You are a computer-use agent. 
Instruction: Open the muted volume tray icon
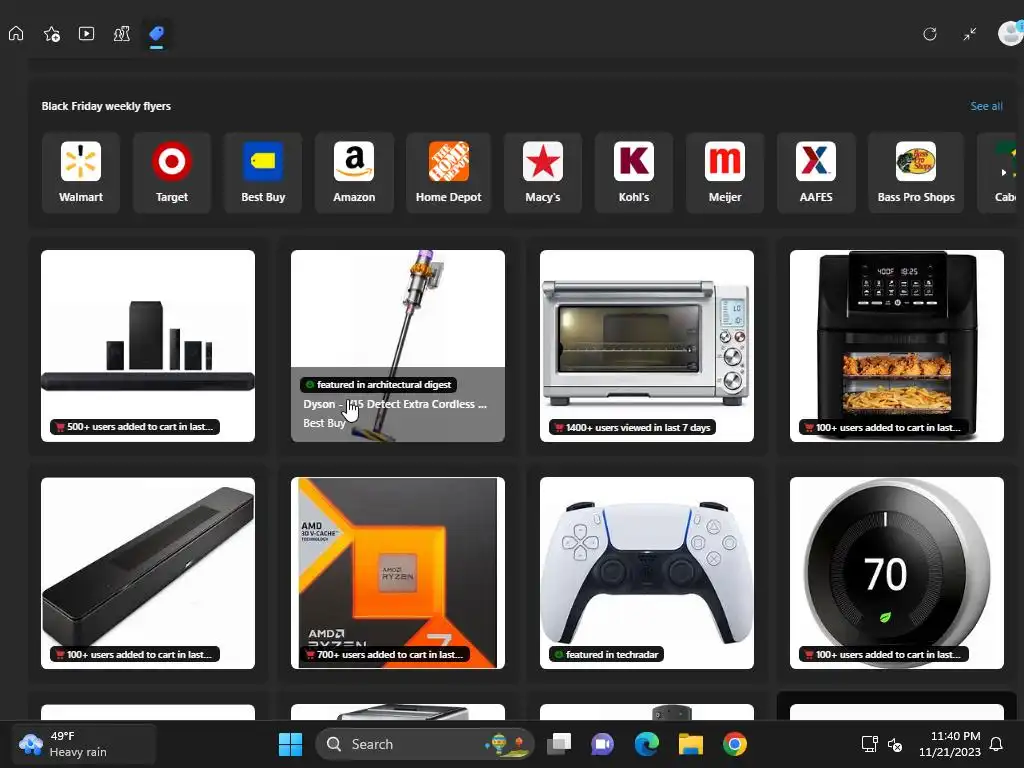coord(895,744)
